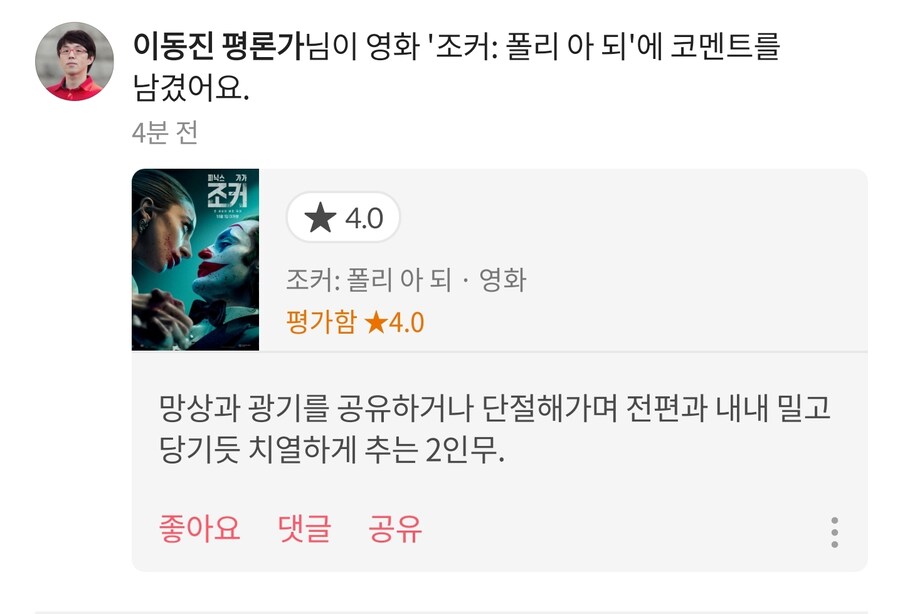Screen dimensions: 900x614
Task: Open 이동진 평론가's round profile photo
Action: [x=75, y=61]
